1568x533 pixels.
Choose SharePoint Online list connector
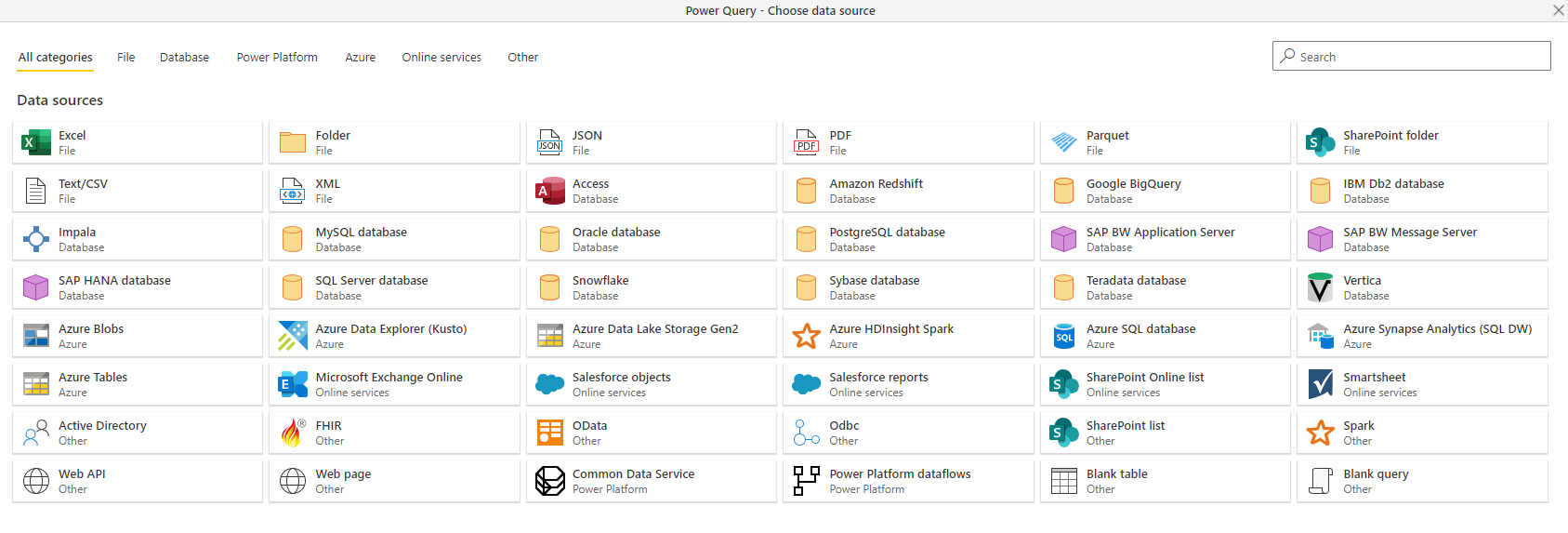[1166, 384]
